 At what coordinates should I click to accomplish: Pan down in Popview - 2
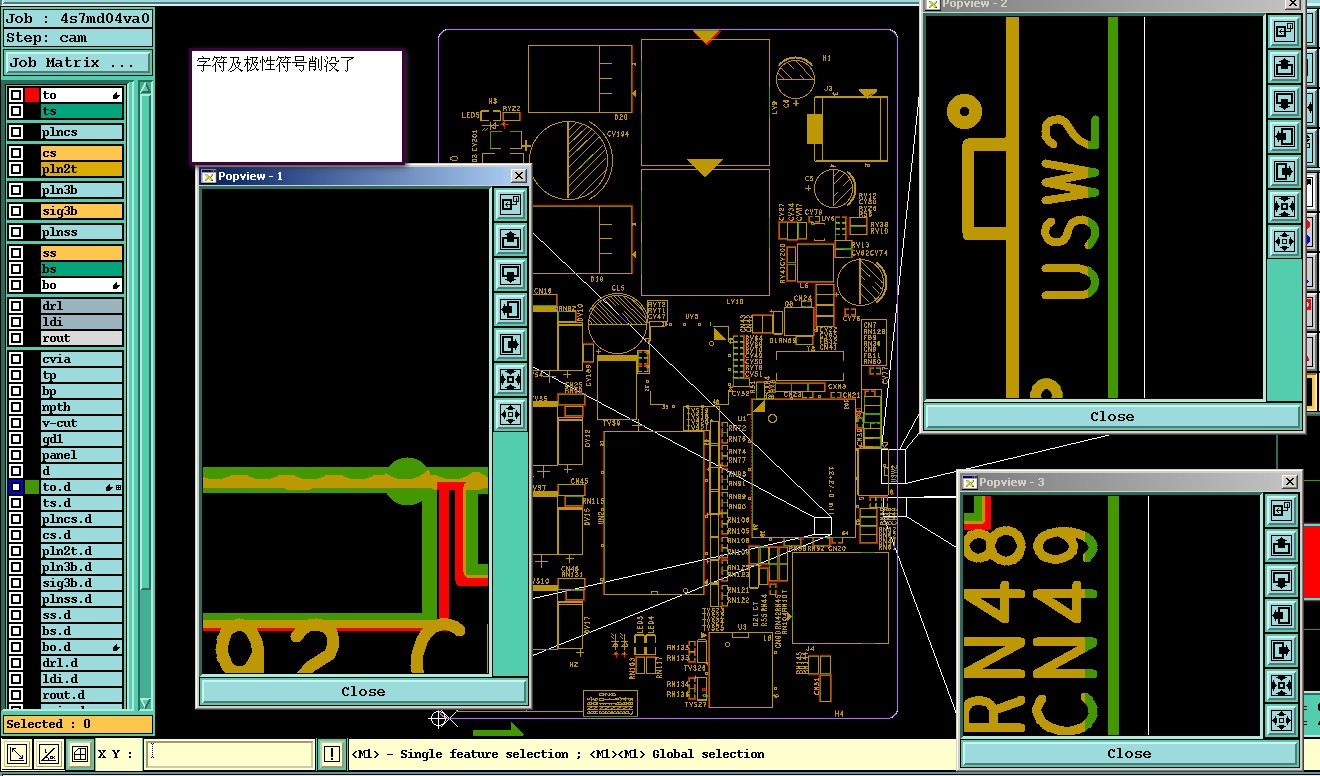click(1284, 102)
